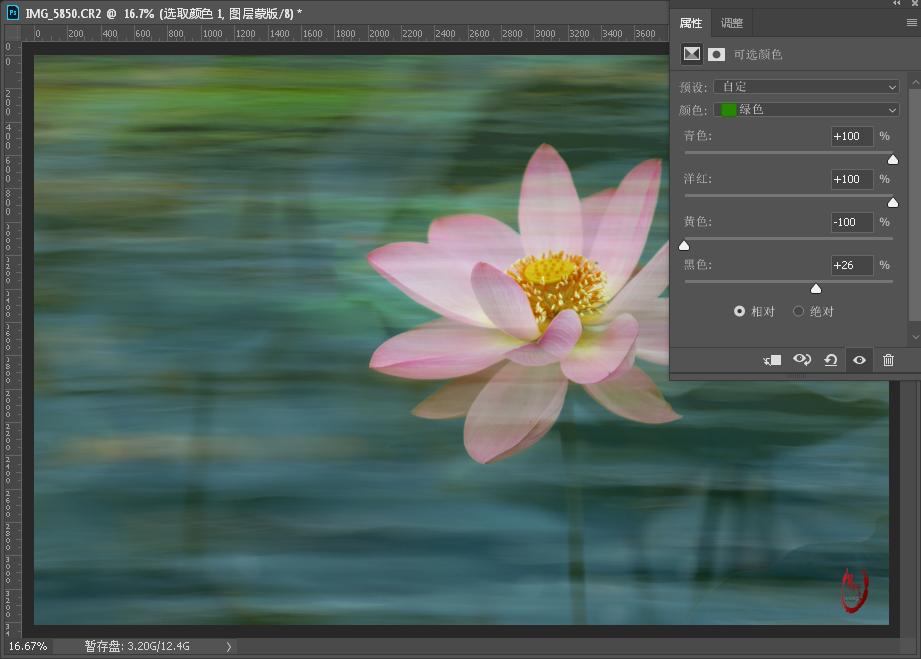Collapse the panel with double-arrow icon
This screenshot has width=921, height=659.
pos(896,4)
